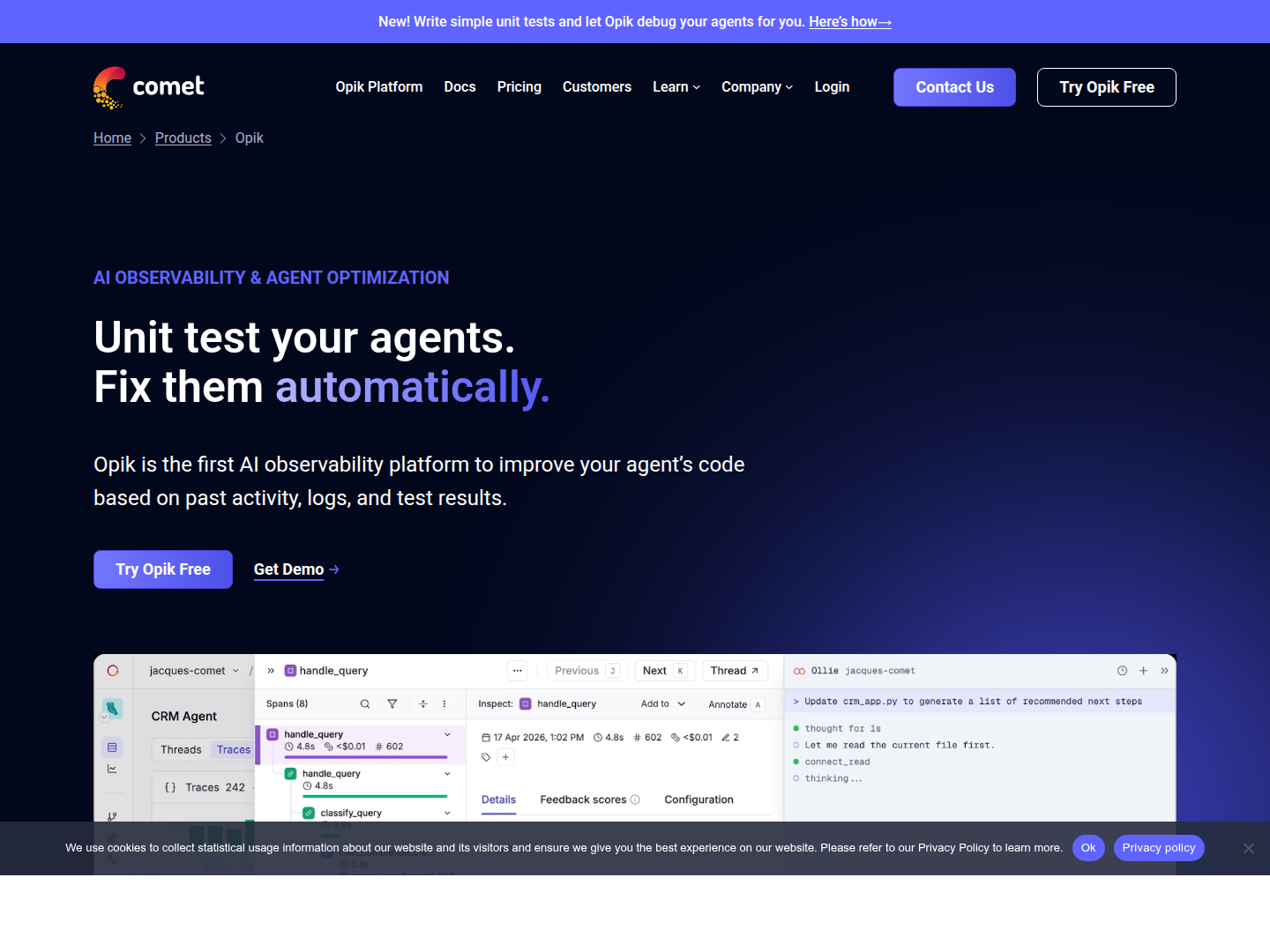Click the 'Update crm_app.py' prompt line
Viewport: 1270px width, 952px height.
point(979,702)
